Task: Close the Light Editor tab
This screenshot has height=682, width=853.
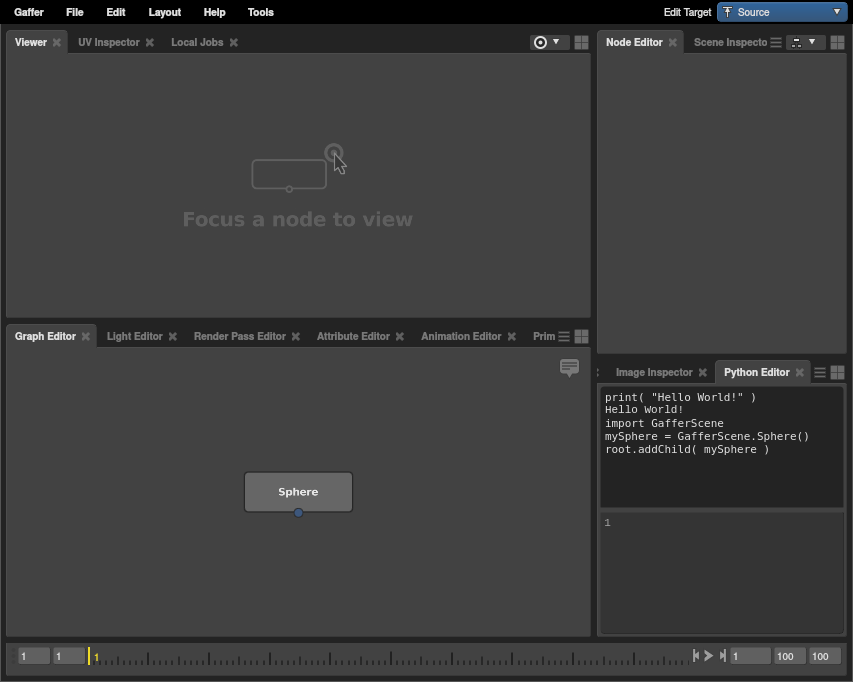Action: 173,336
